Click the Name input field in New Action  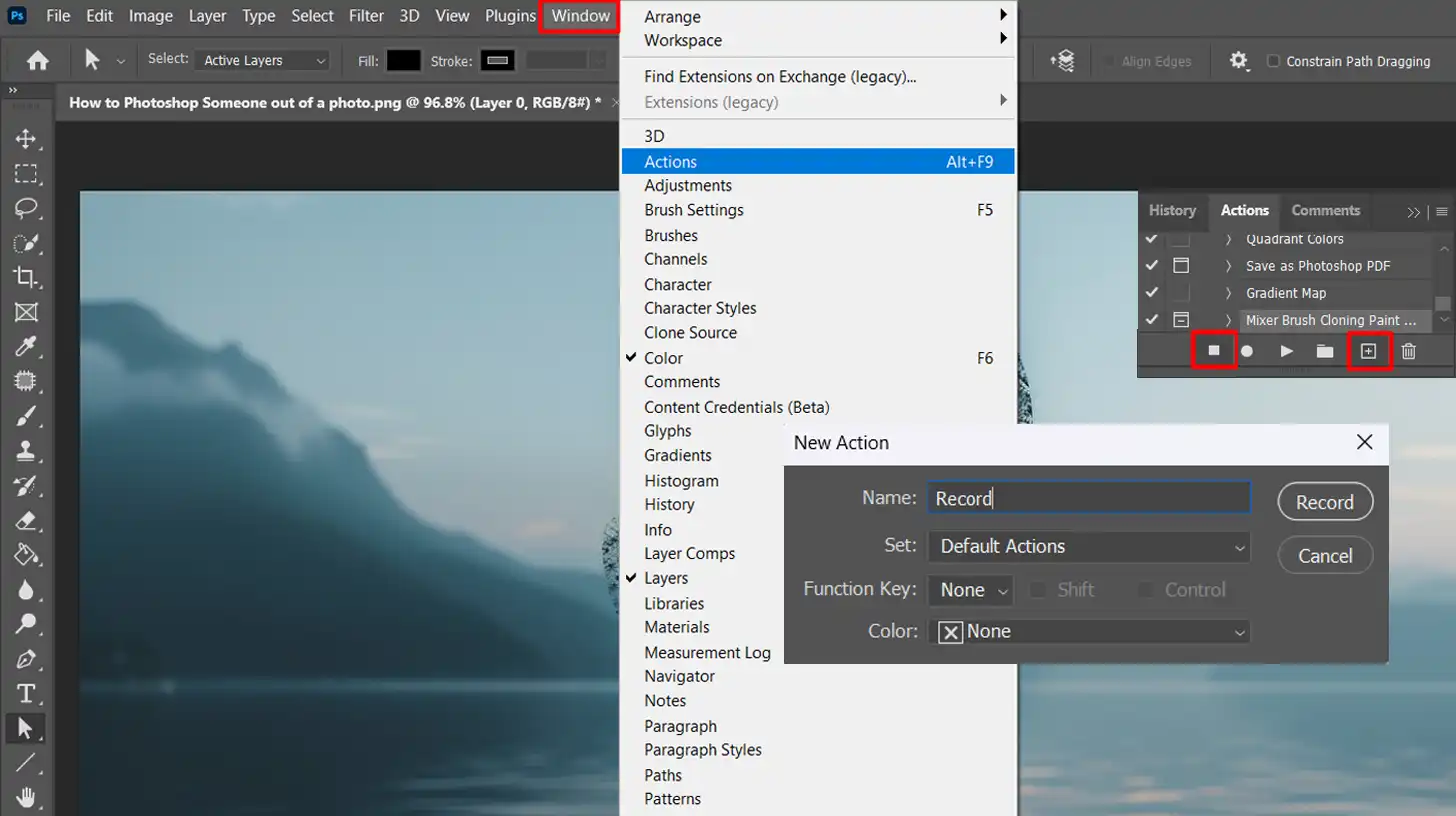point(1089,498)
